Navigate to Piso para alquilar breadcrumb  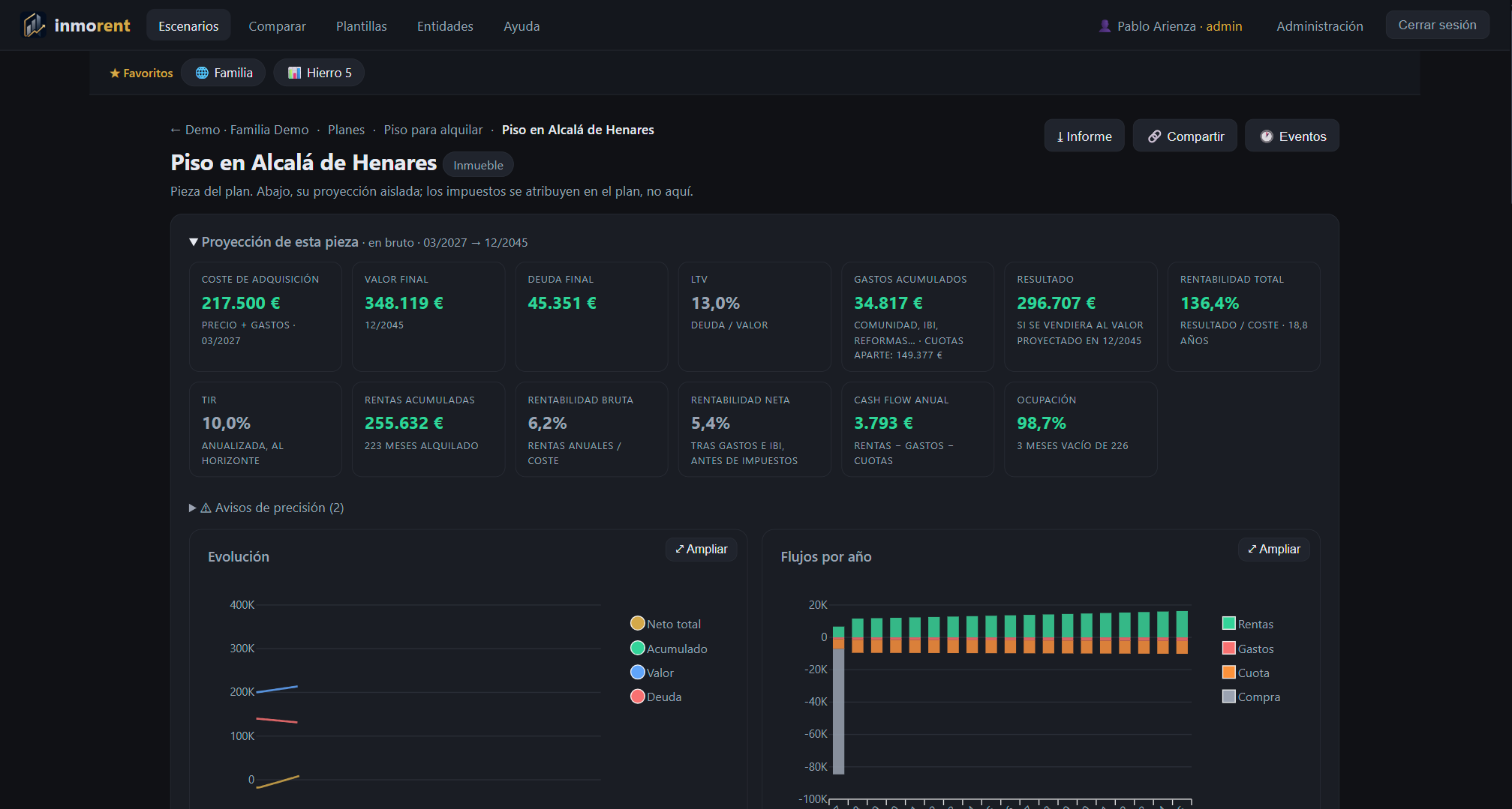[433, 130]
